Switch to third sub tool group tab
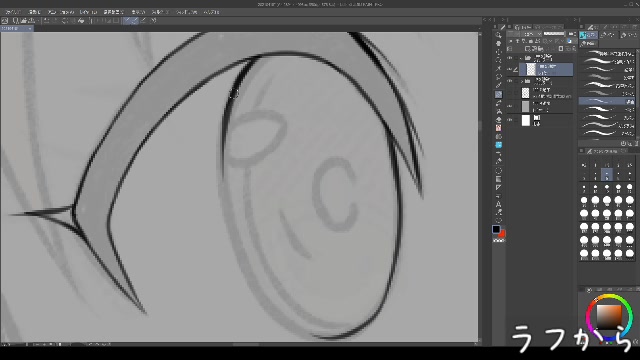The height and width of the screenshot is (360, 640). point(629,35)
